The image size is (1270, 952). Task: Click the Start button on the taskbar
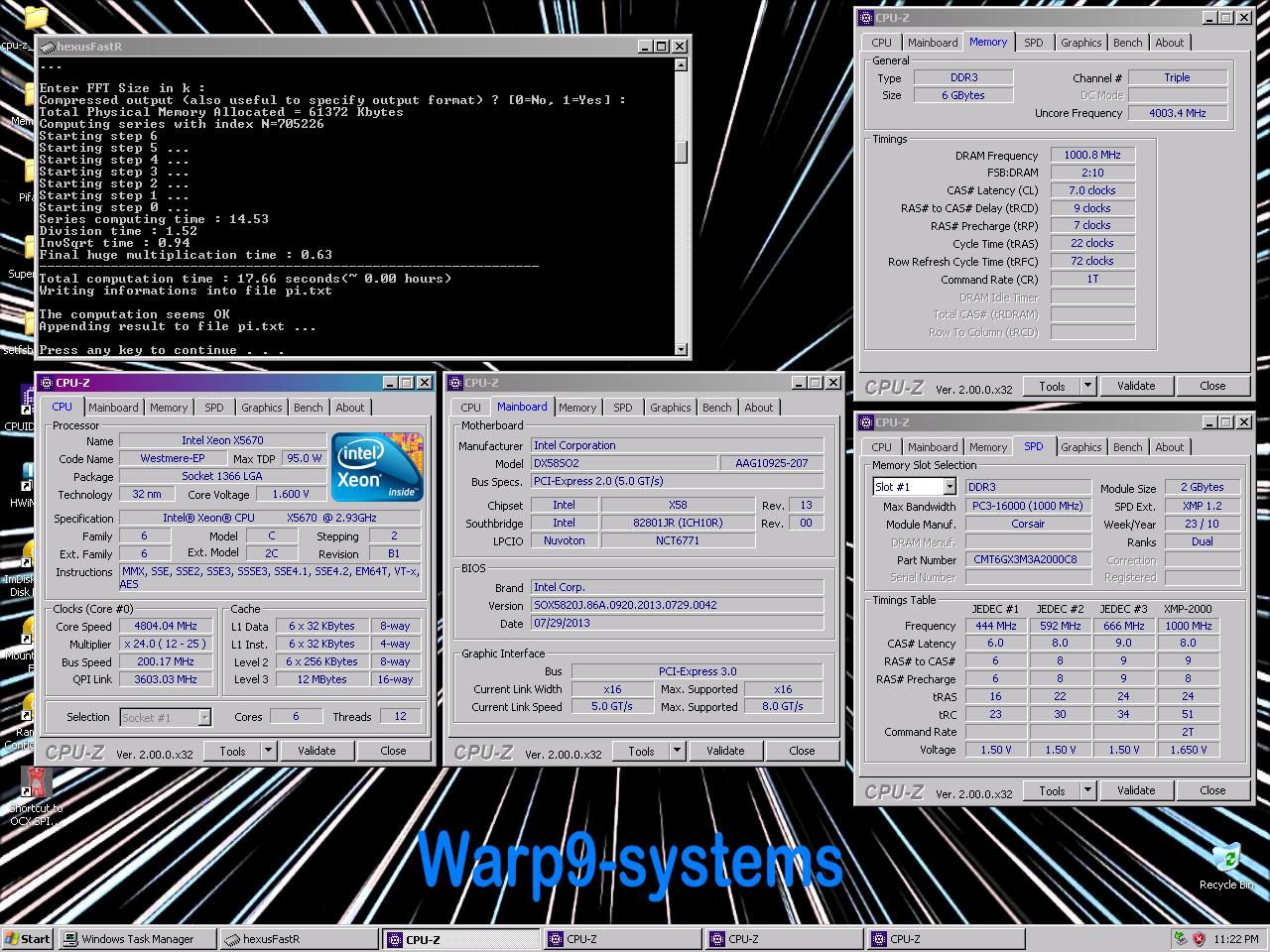[28, 939]
